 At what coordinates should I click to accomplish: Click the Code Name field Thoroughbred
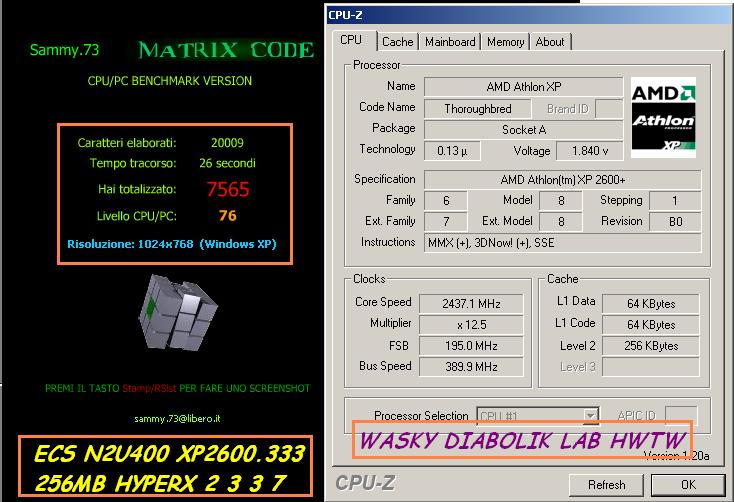[x=477, y=109]
